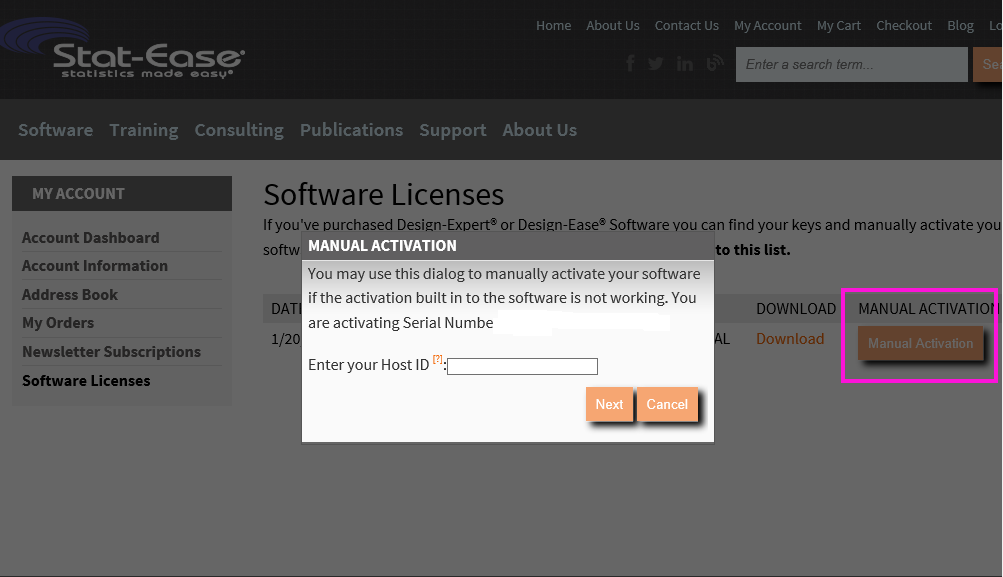Viewport: 1003px width, 577px height.
Task: Open Newsletter Subscriptions in sidebar
Action: pos(111,351)
